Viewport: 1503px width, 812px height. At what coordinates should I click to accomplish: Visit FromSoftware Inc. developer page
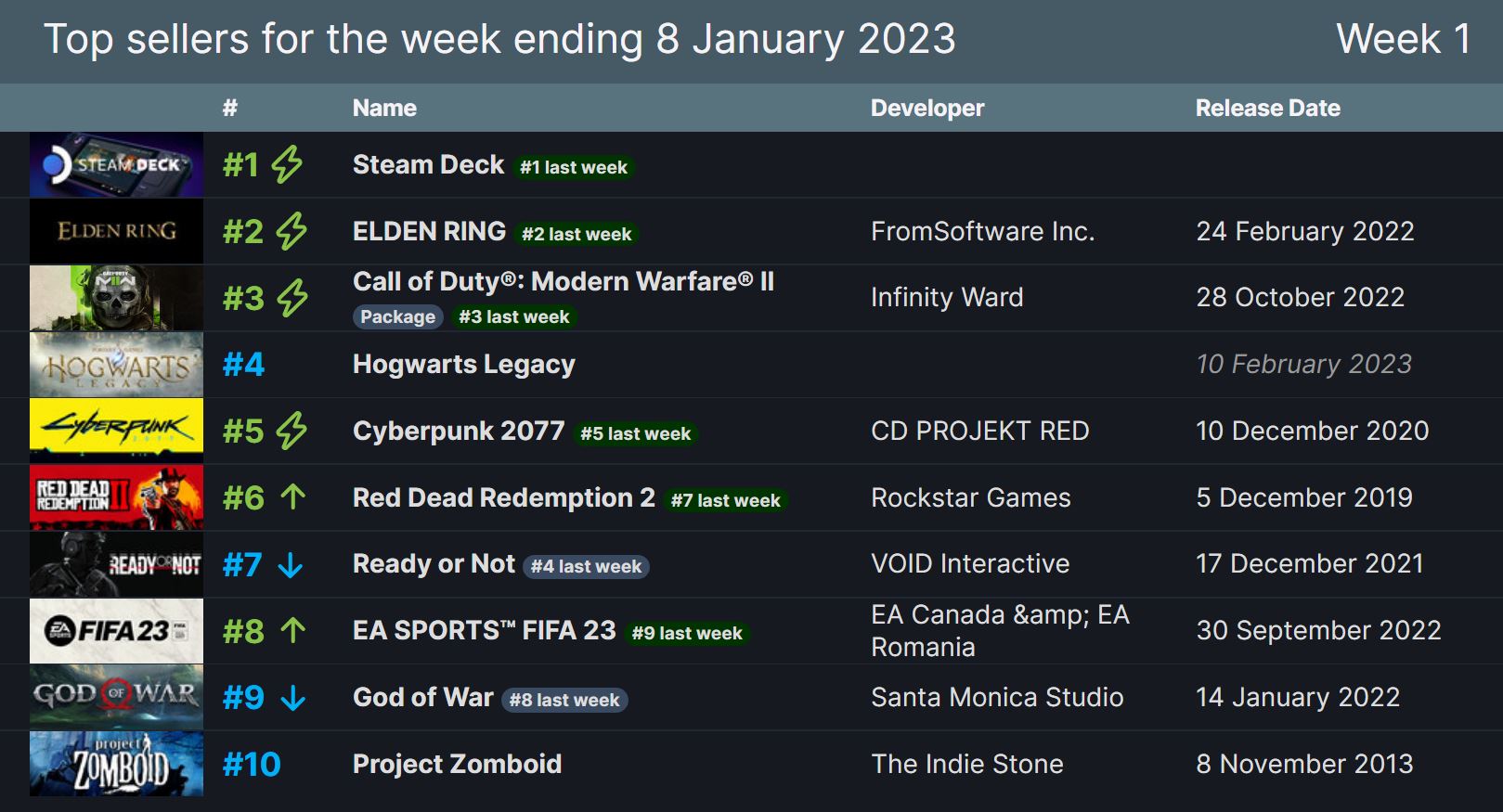coord(983,231)
